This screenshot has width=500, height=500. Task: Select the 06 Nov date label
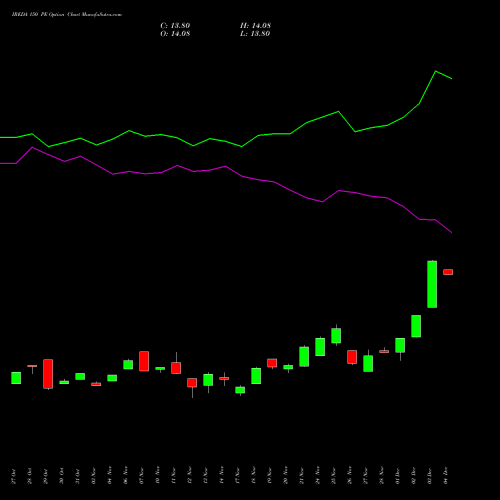coord(125,476)
